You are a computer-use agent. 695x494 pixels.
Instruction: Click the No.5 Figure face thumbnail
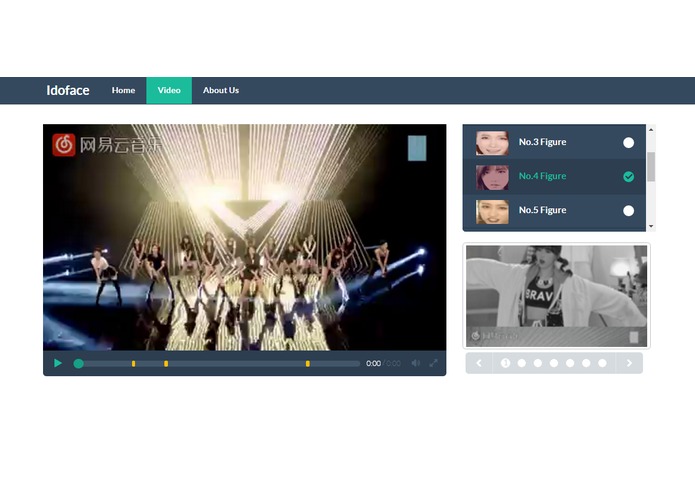(492, 211)
